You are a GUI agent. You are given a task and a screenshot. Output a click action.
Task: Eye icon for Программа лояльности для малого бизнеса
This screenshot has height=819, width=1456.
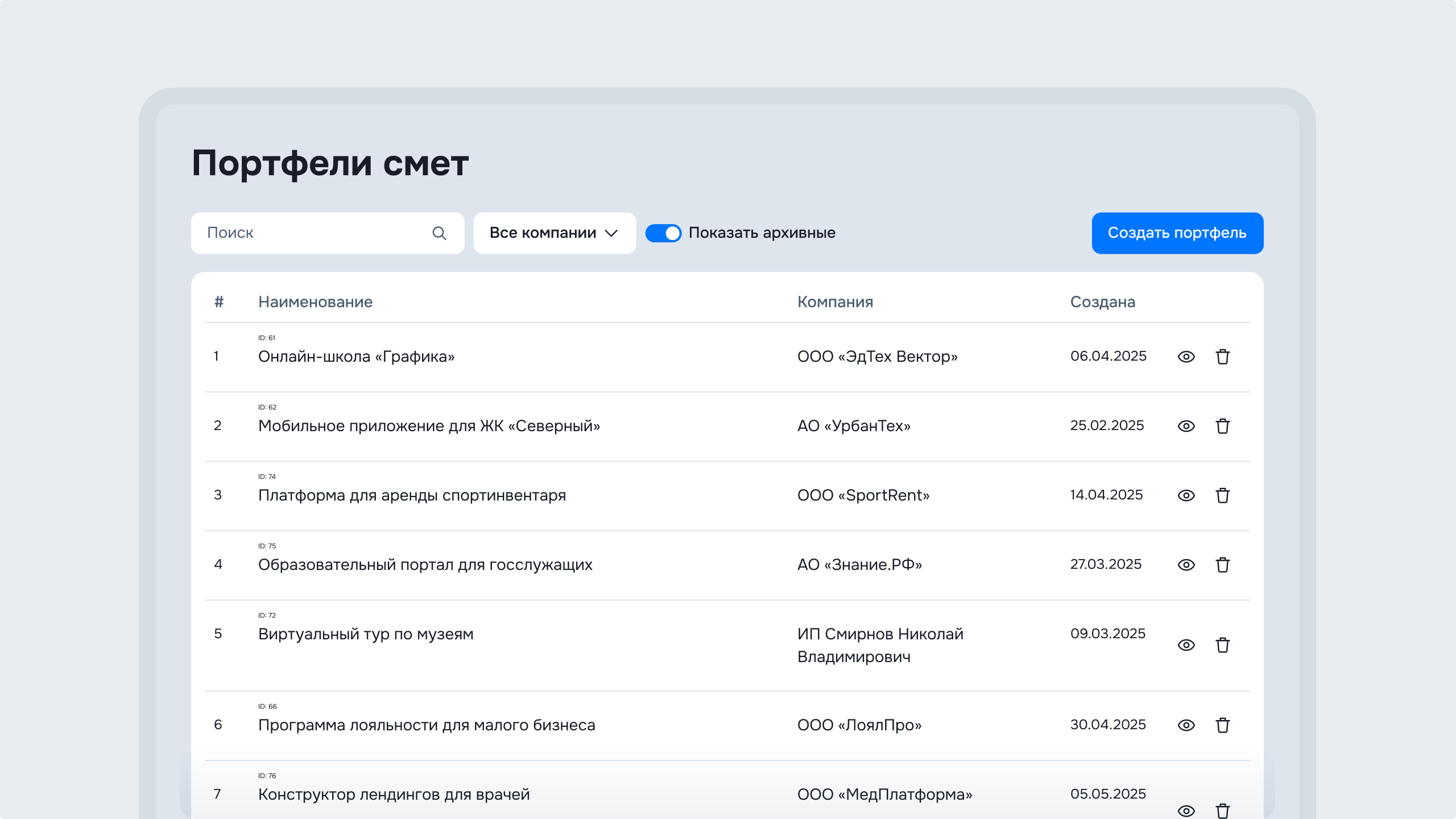pos(1186,725)
